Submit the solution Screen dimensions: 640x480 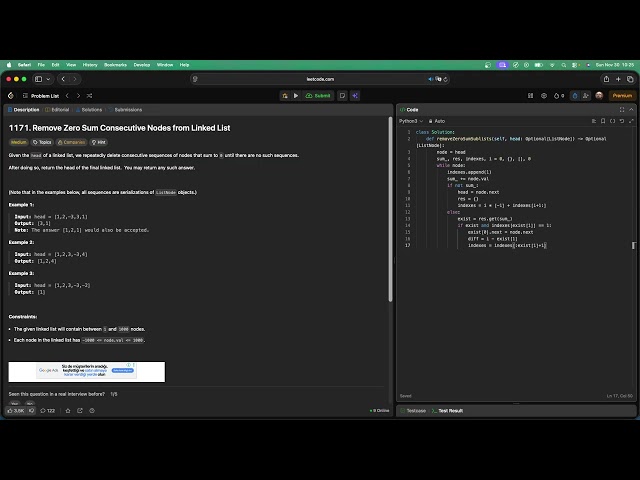point(318,96)
